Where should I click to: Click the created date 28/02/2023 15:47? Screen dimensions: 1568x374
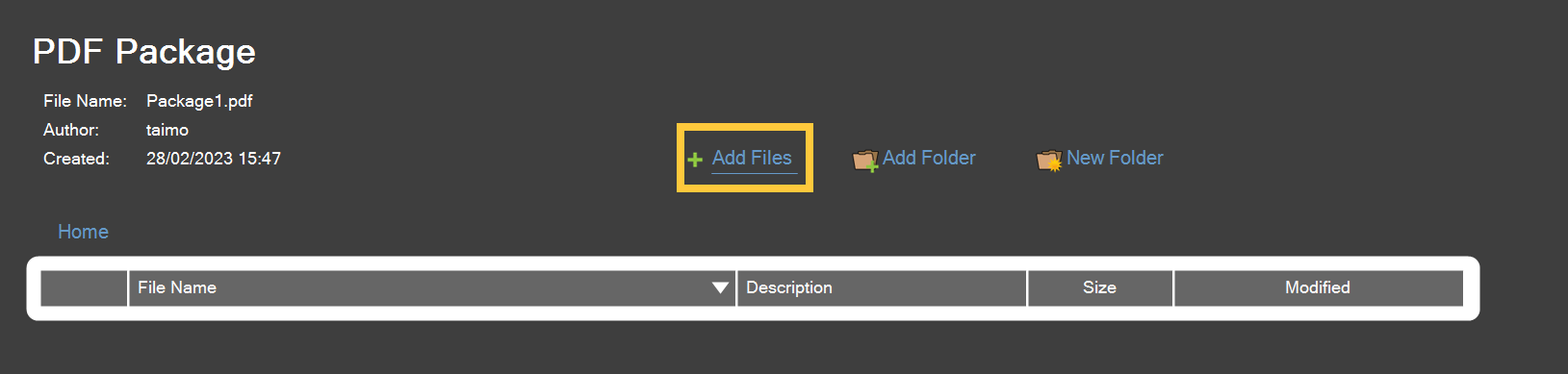click(x=214, y=159)
